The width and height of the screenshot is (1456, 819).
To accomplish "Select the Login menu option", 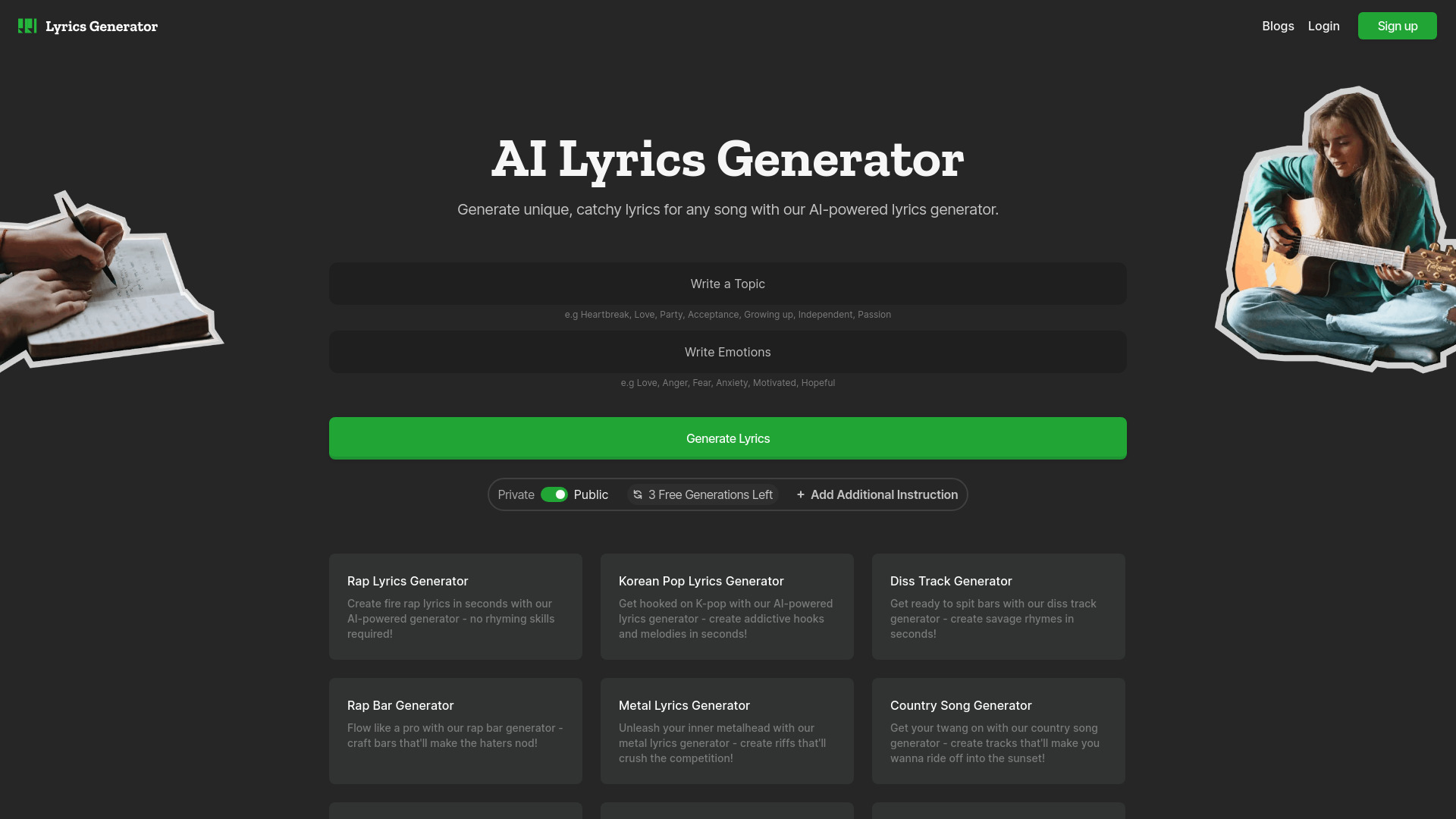I will pos(1323,25).
